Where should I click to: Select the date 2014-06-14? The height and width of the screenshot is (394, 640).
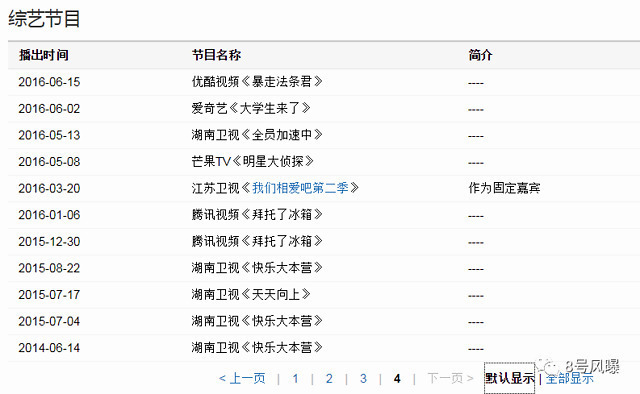pos(49,347)
